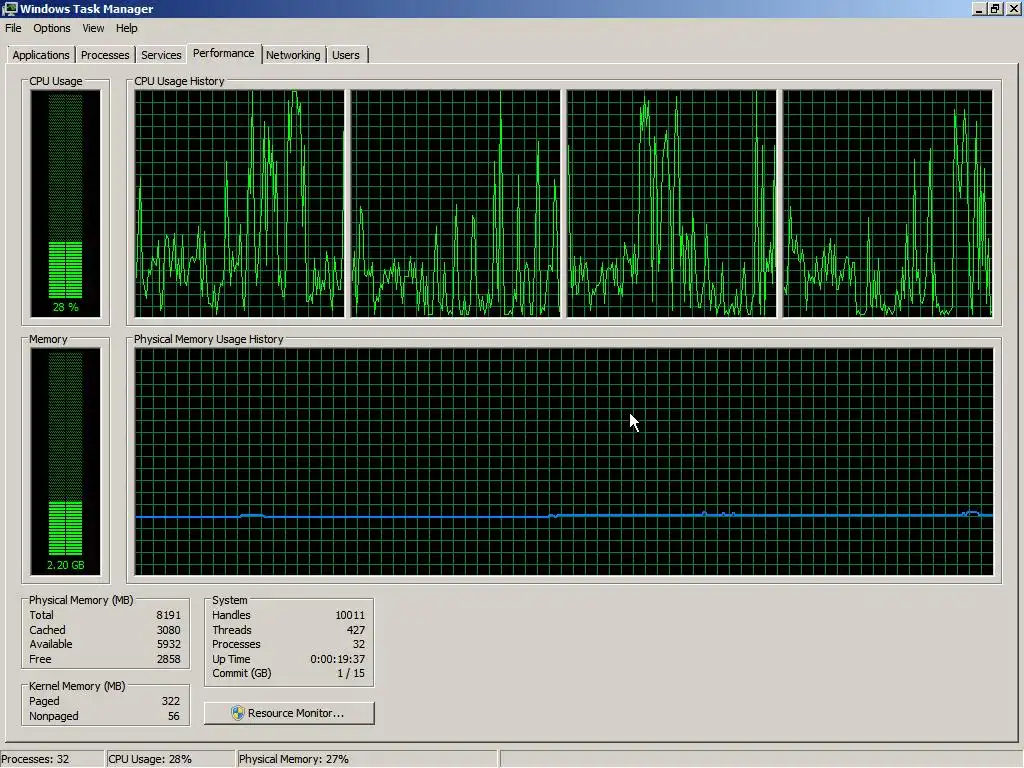The image size is (1024, 768).
Task: Click the Commit (GB) value 1 / 15
Action: (x=351, y=673)
